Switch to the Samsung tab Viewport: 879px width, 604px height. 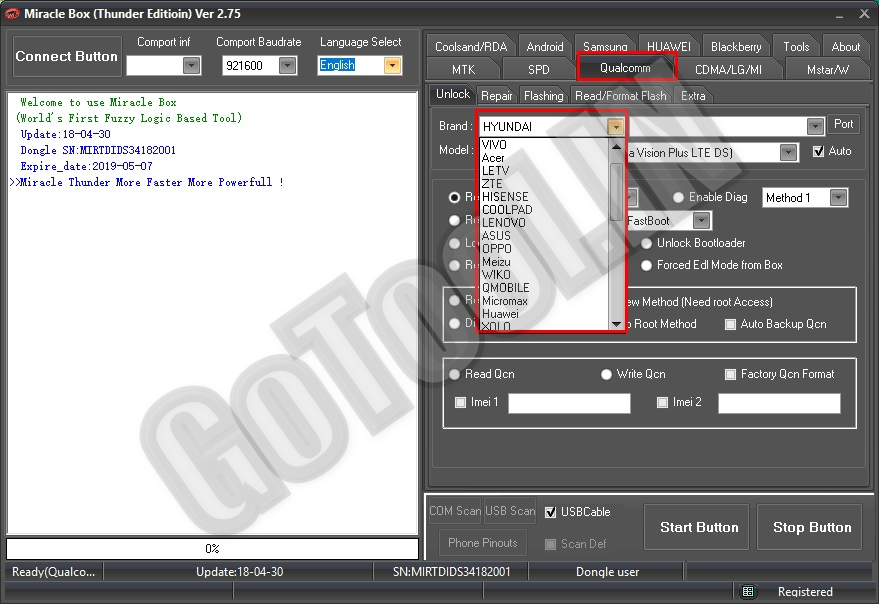point(605,47)
